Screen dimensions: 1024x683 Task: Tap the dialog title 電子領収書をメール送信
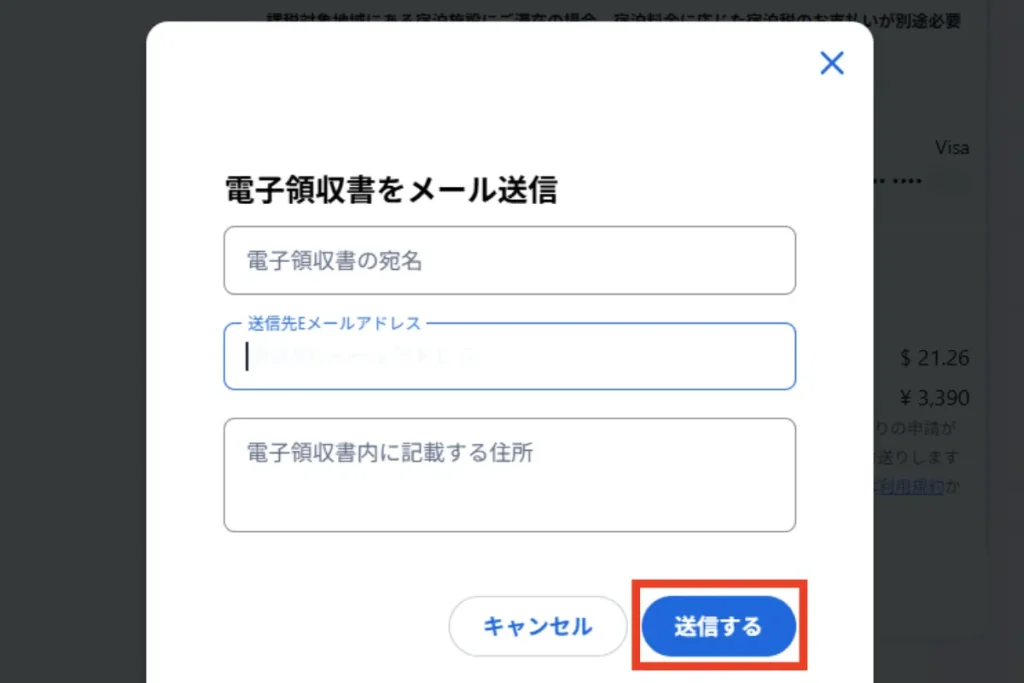[x=390, y=190]
